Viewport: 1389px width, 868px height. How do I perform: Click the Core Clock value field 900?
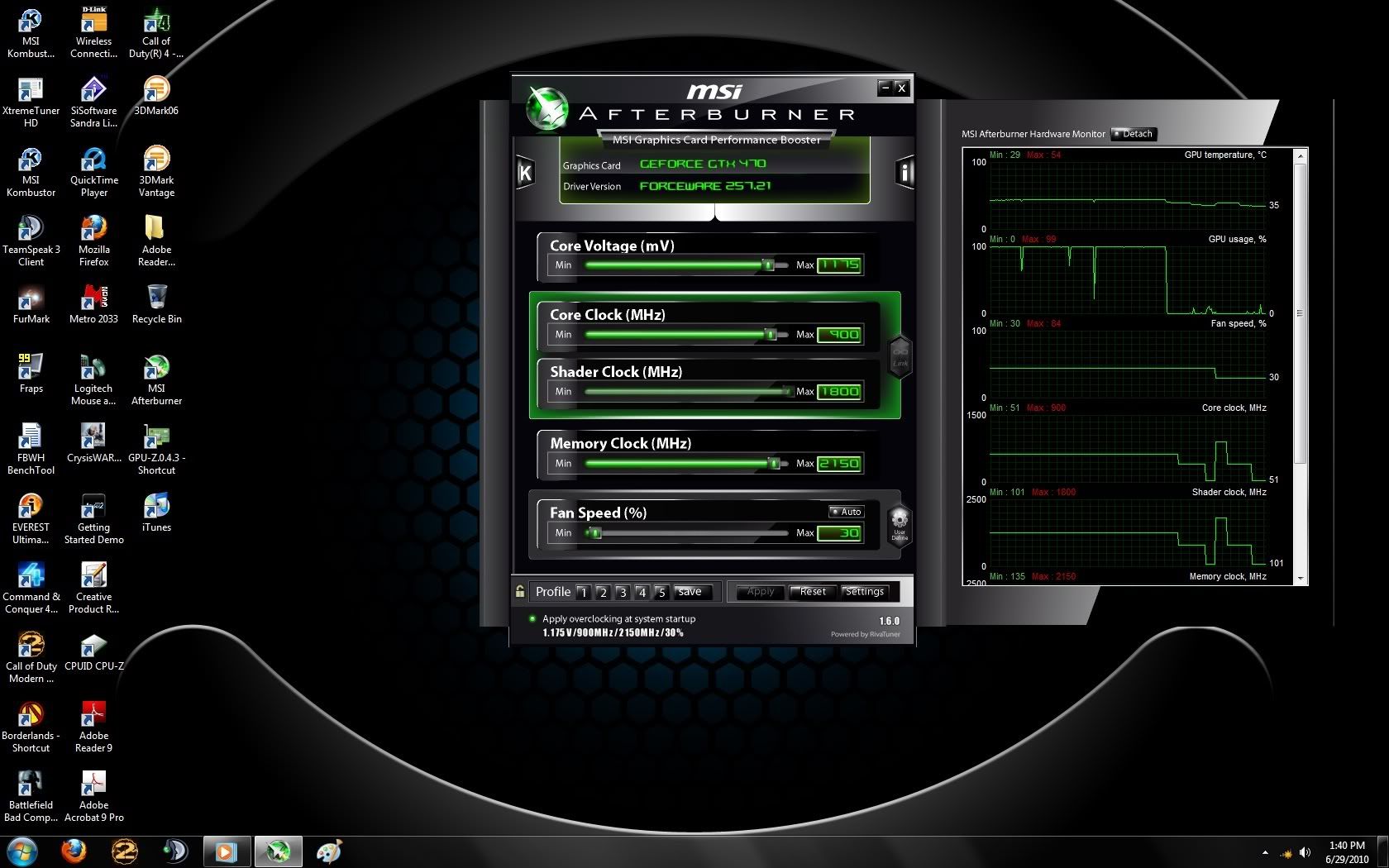(839, 334)
